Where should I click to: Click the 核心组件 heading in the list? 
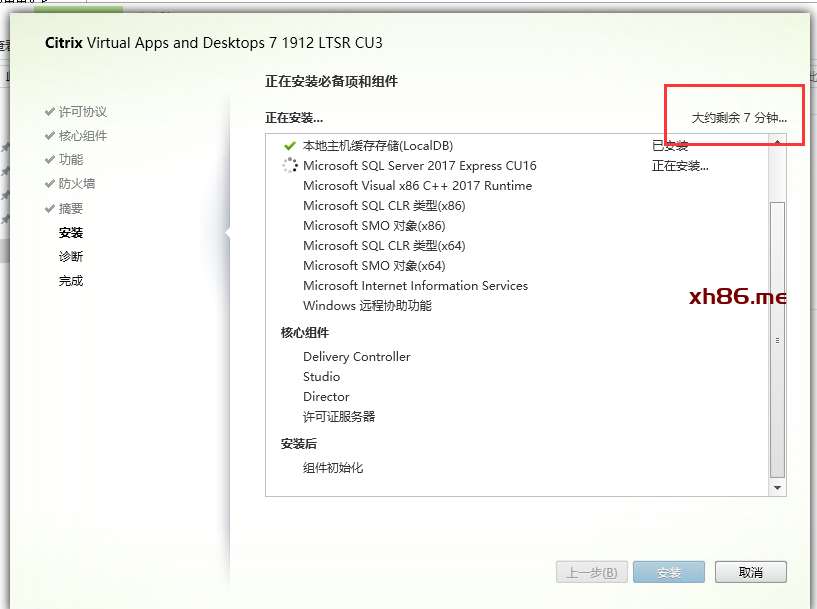[x=305, y=332]
